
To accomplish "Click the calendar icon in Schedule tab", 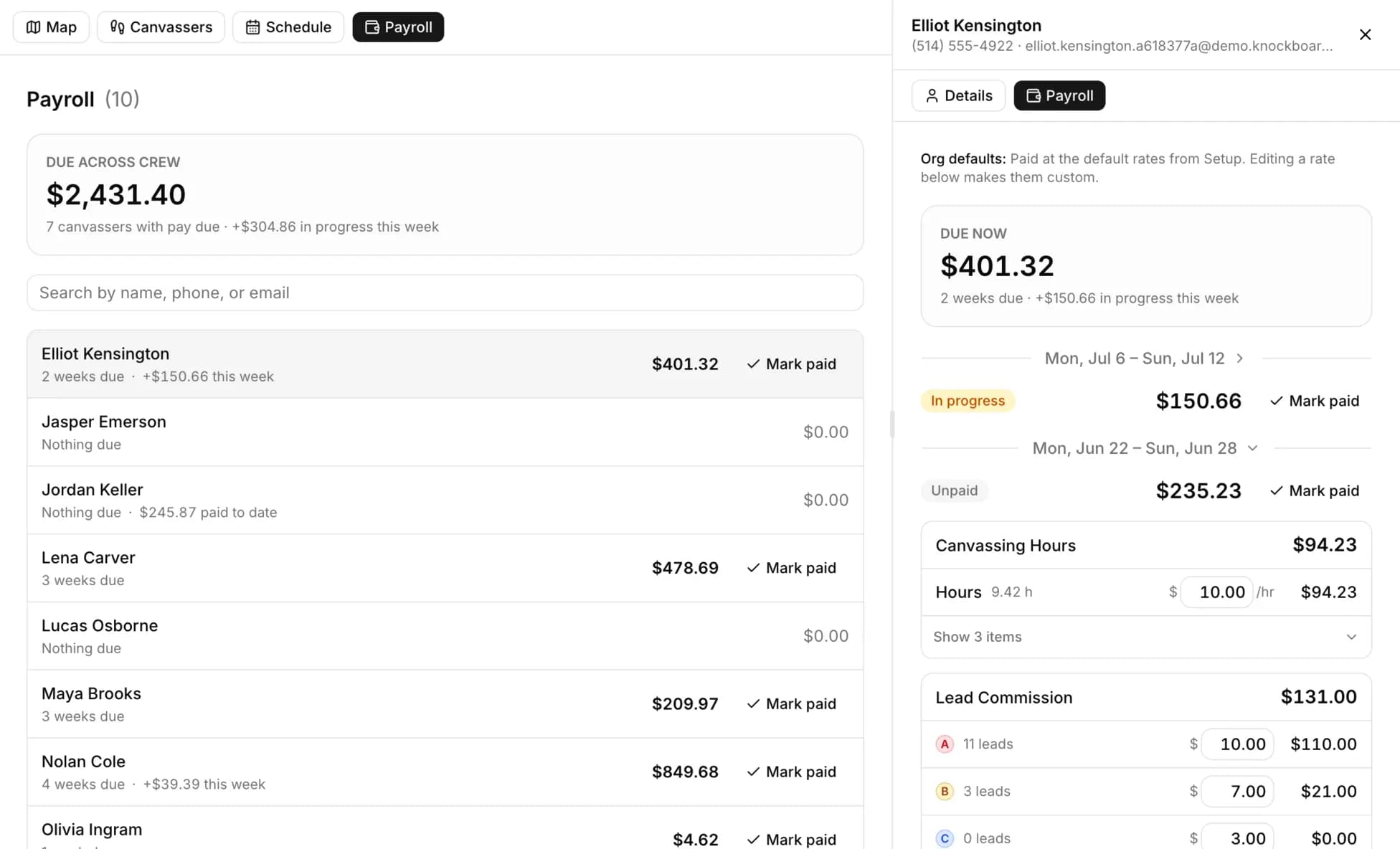I will 252,27.
